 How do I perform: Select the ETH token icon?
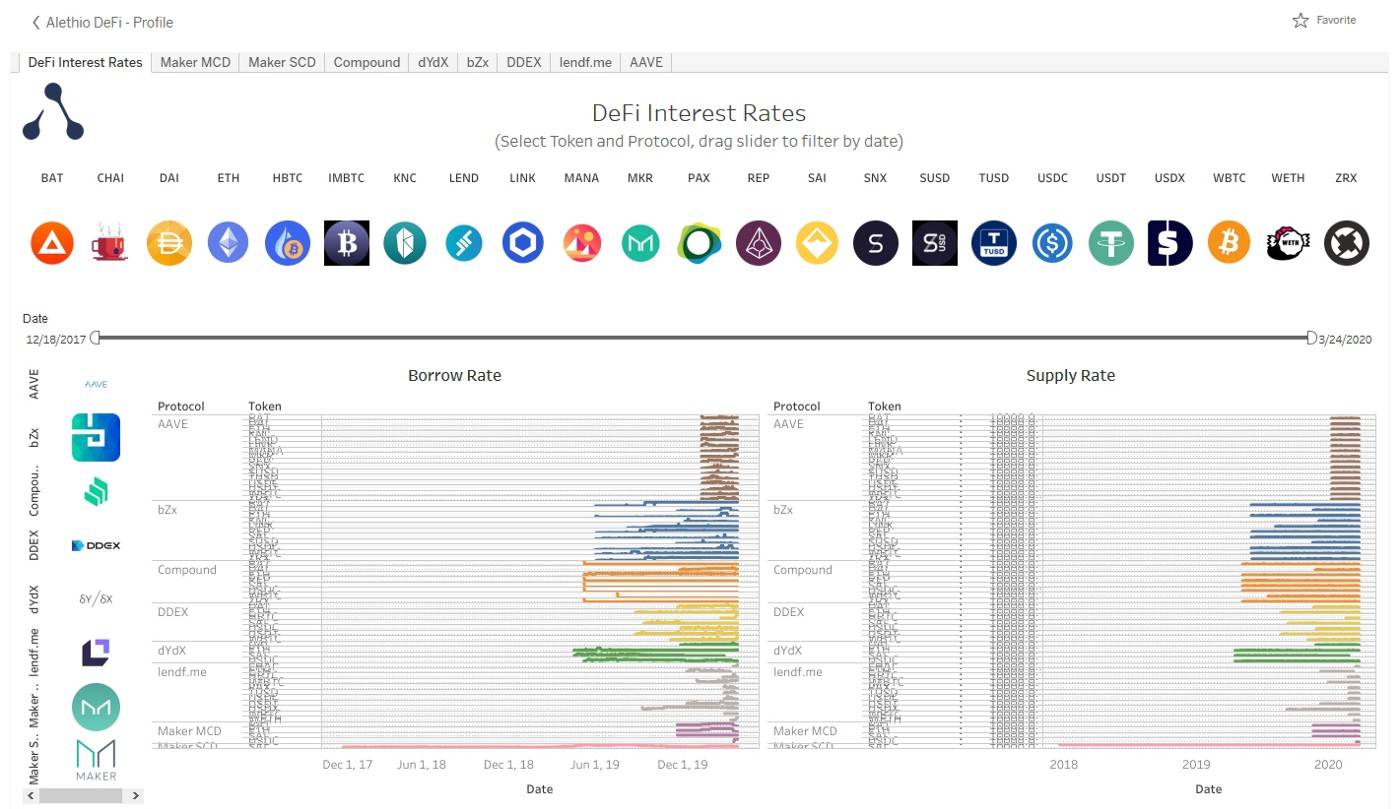(228, 243)
